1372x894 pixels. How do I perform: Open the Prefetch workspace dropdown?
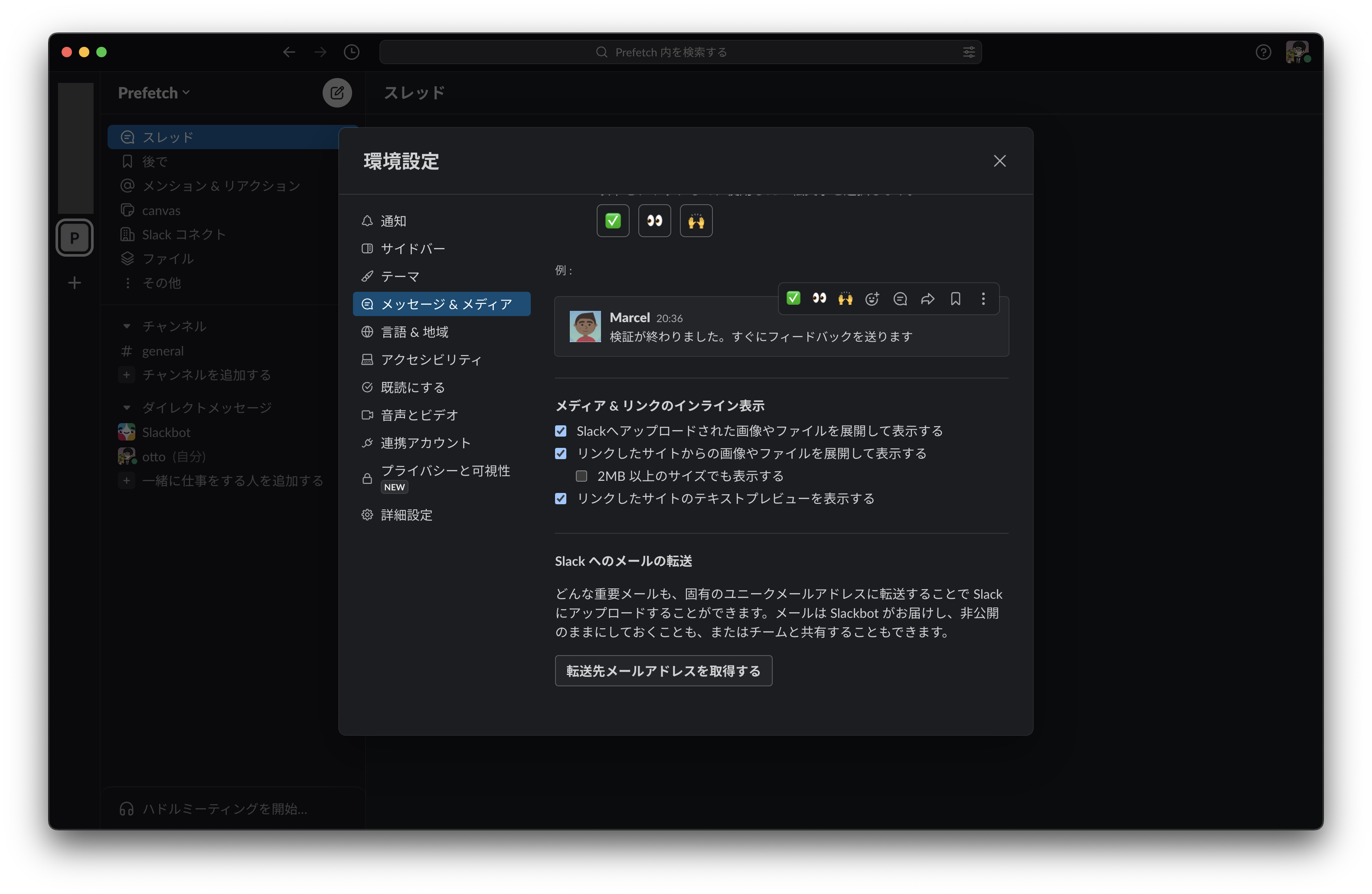point(154,93)
